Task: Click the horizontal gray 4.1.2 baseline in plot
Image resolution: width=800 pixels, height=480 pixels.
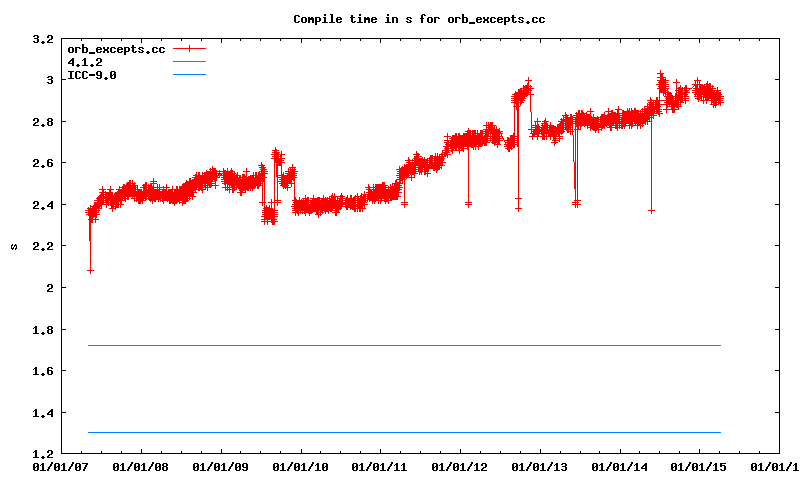Action: coord(400,346)
